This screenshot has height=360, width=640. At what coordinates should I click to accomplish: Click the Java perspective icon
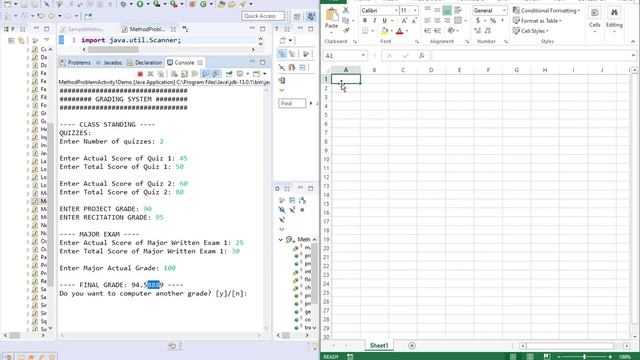[x=311, y=16]
